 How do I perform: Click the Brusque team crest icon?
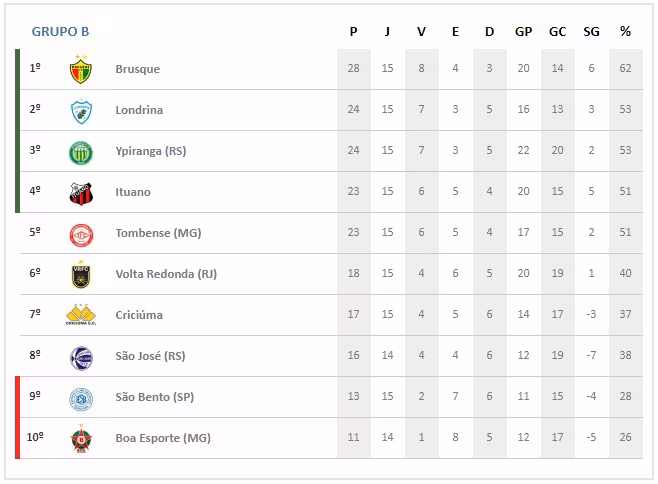pyautogui.click(x=80, y=70)
